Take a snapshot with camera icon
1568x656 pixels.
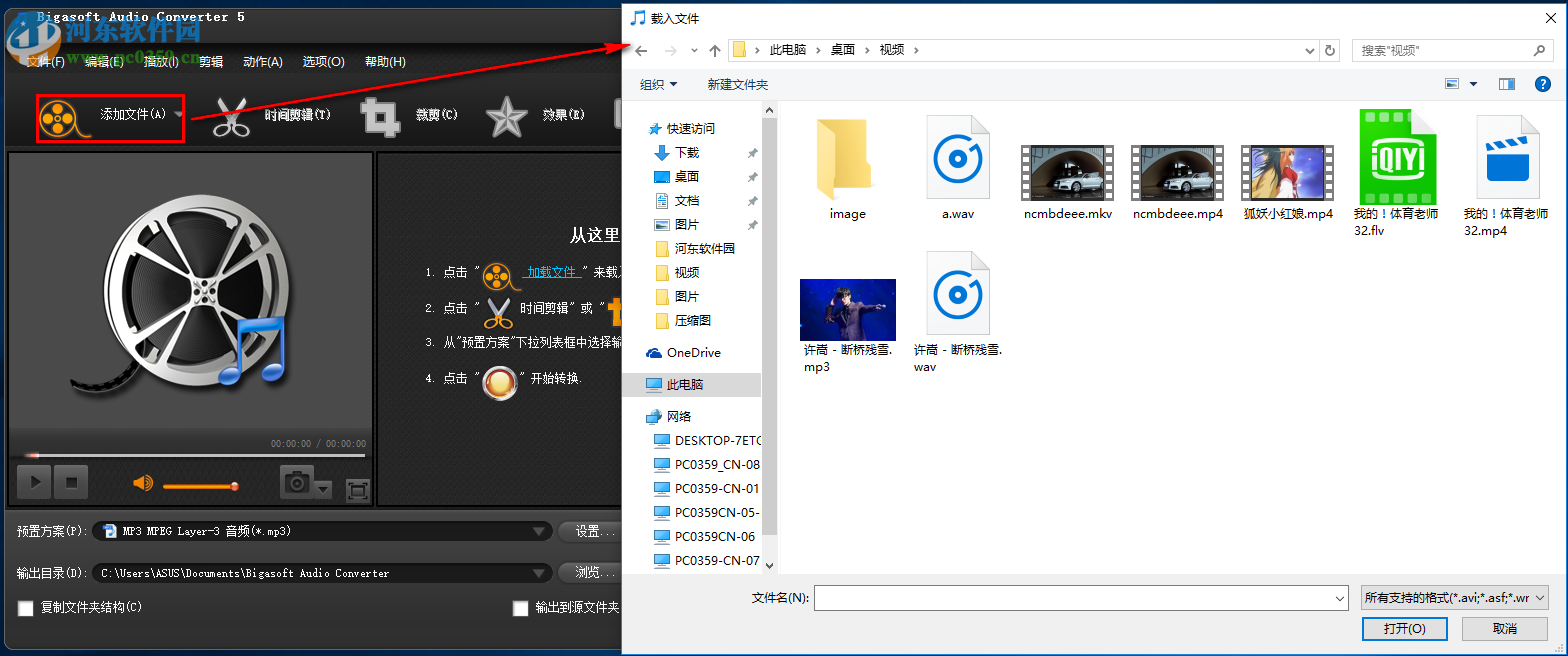(x=297, y=483)
